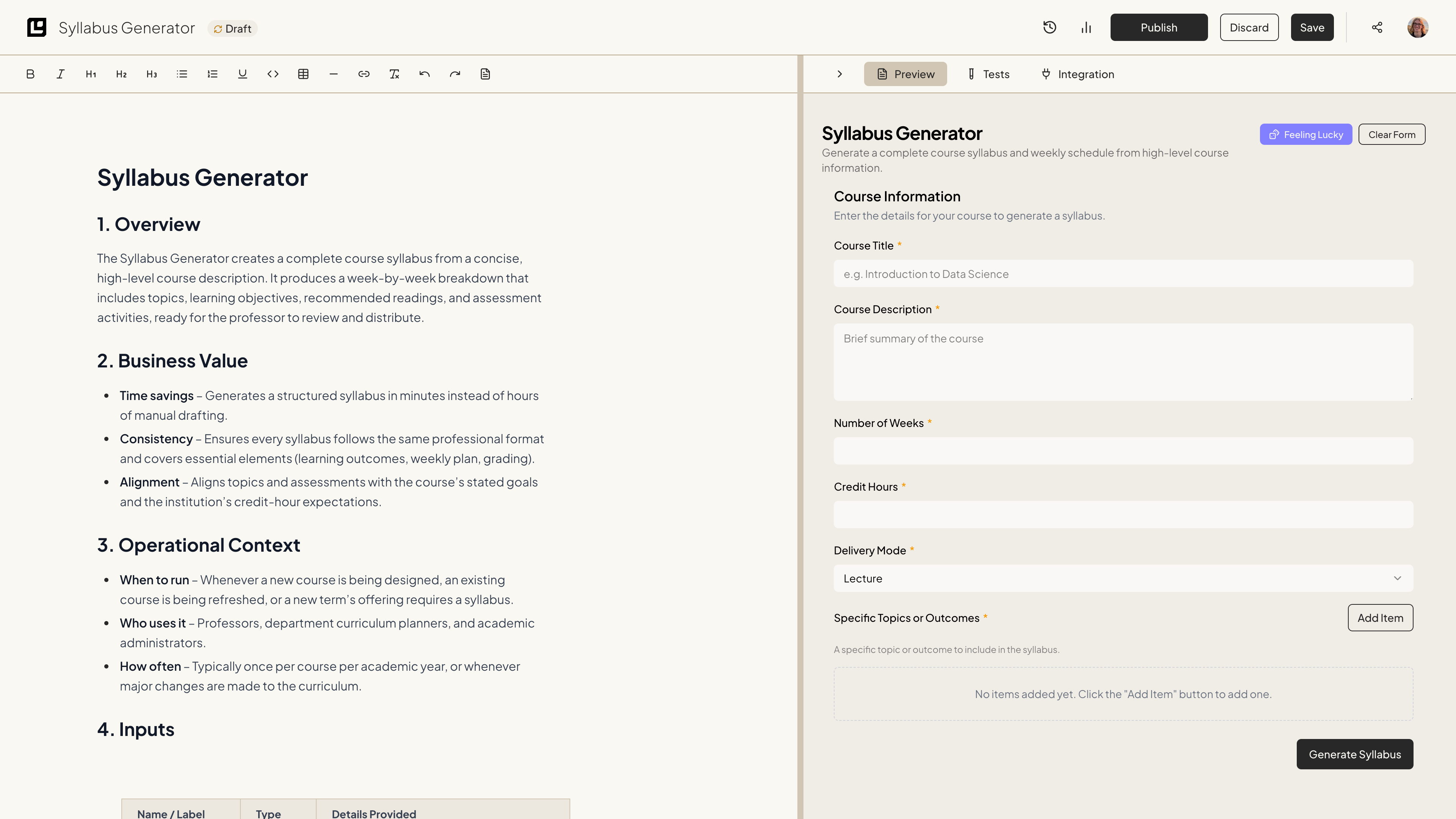
Task: Insert a code block
Action: 273,74
